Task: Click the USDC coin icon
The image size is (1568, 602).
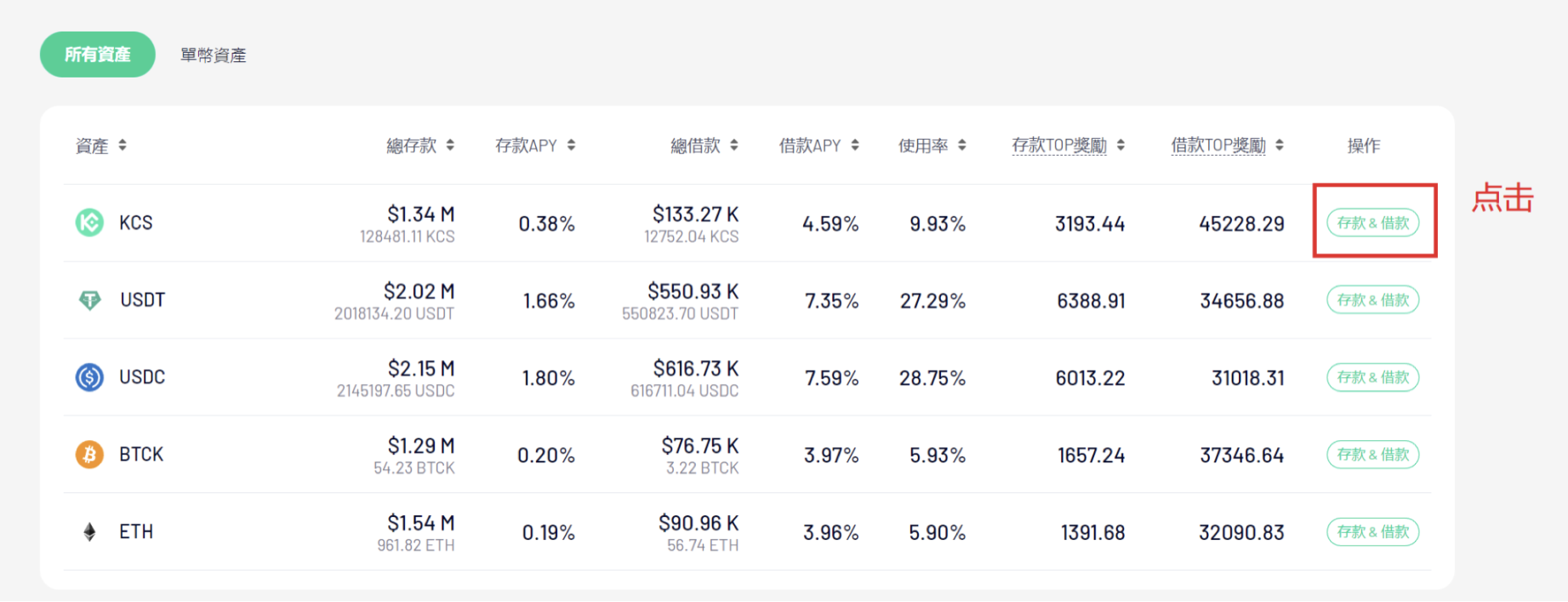Action: pos(89,377)
